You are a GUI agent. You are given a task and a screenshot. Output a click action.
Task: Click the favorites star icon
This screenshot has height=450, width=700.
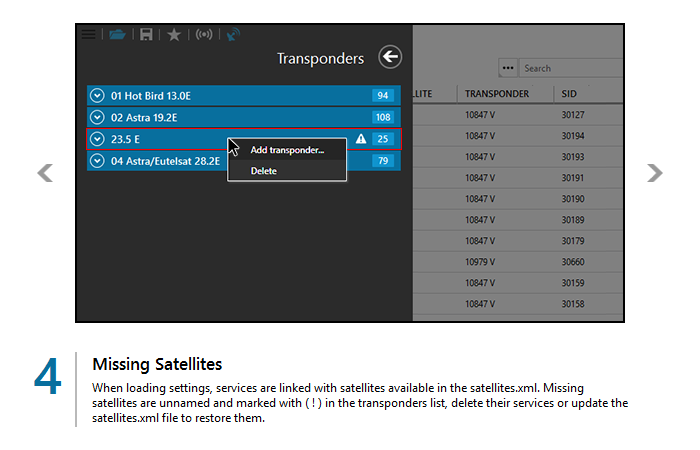[174, 34]
